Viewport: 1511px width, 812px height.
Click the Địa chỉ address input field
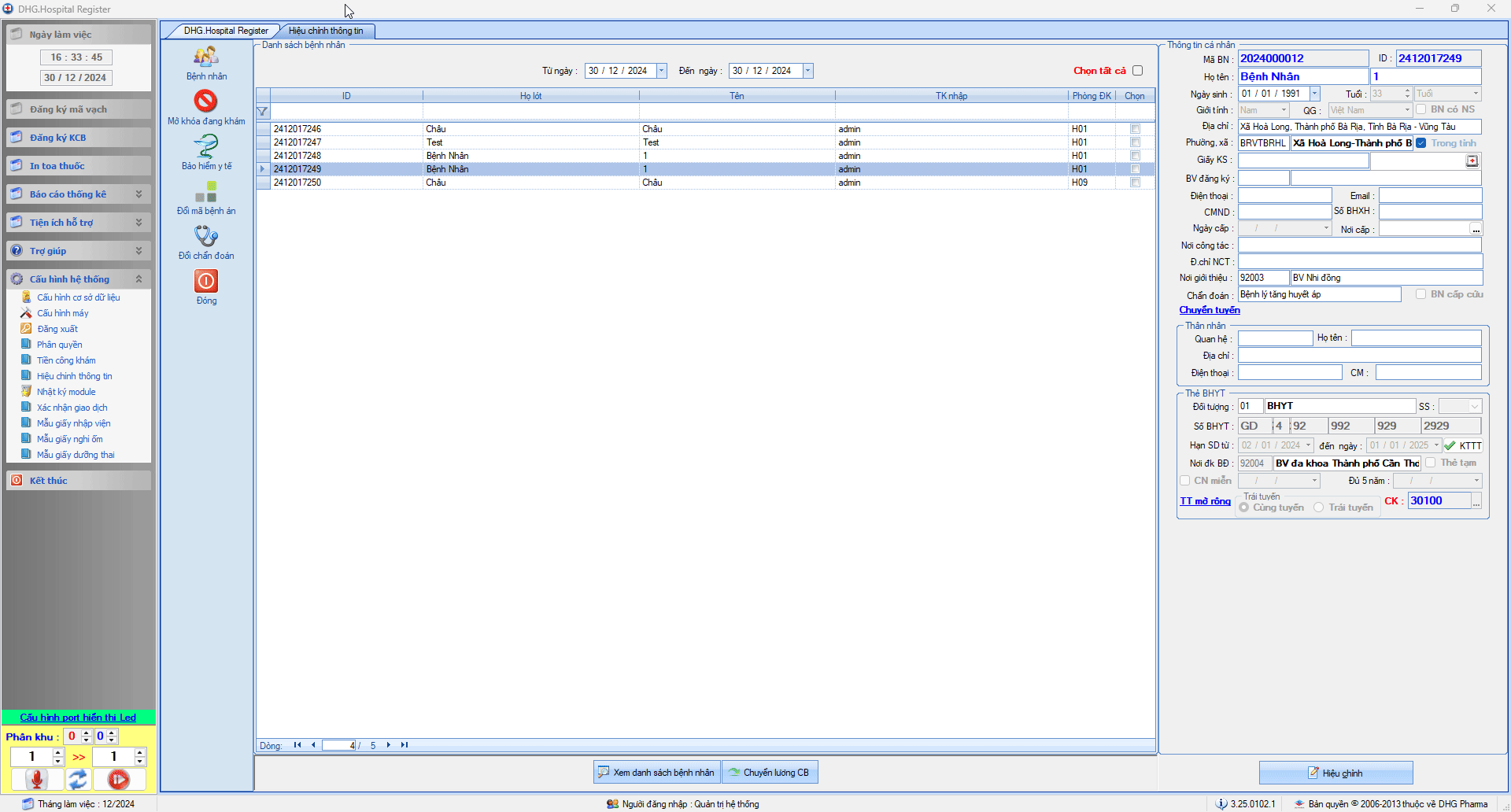click(1360, 127)
